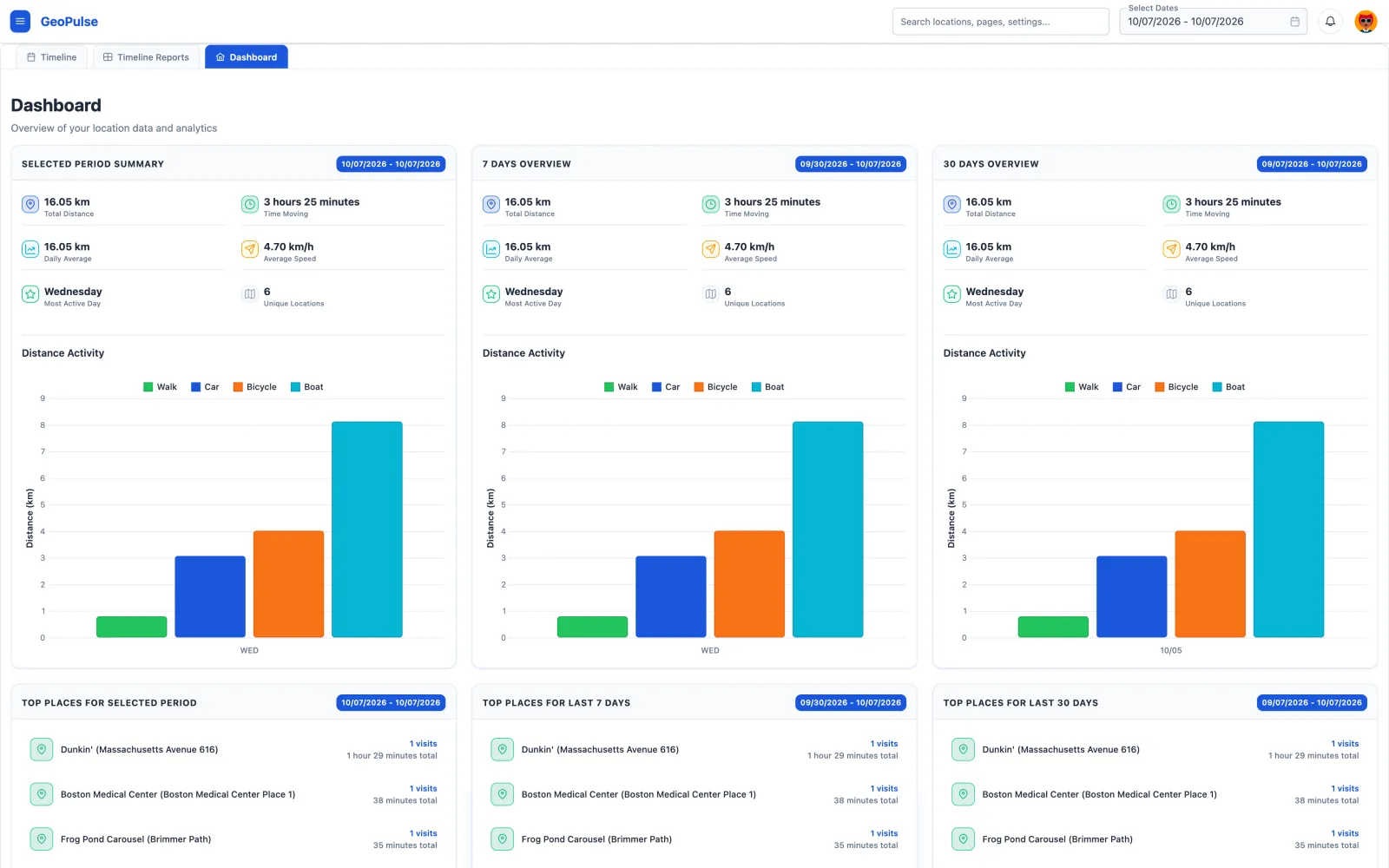Click the Walk bar in Selected Period chart

pyautogui.click(x=132, y=627)
